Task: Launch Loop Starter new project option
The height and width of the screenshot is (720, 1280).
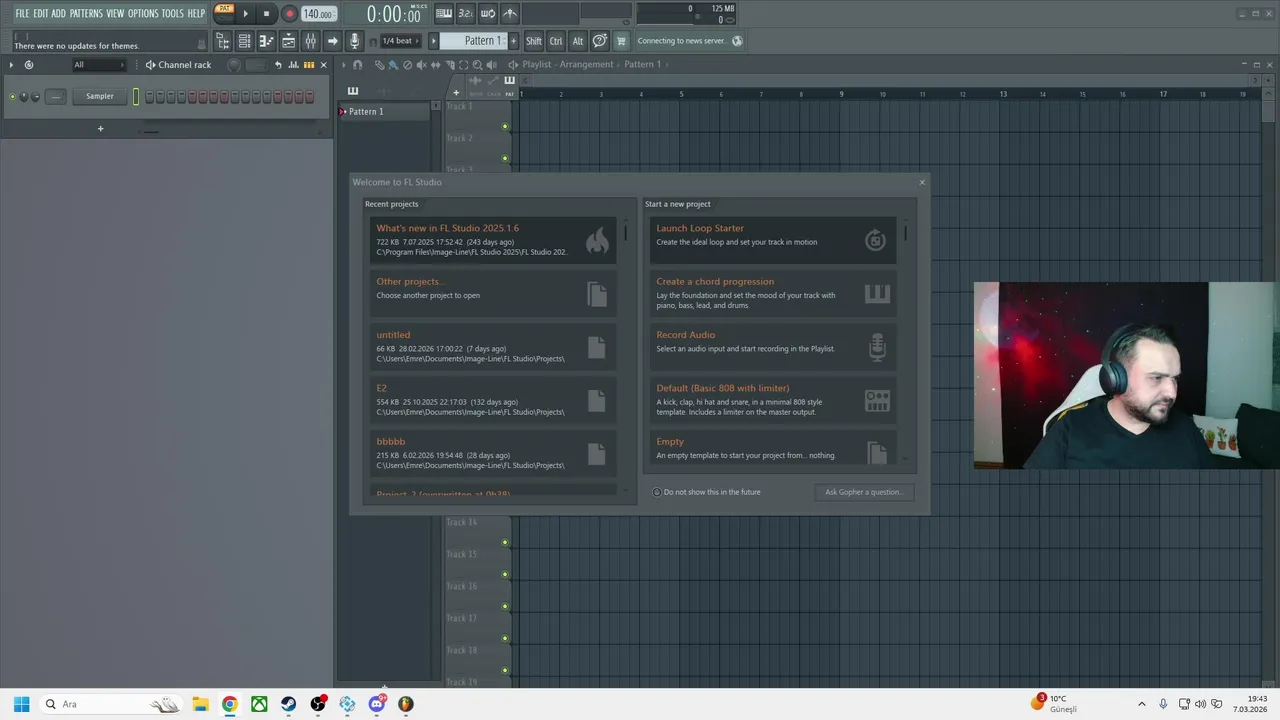Action: [x=772, y=240]
